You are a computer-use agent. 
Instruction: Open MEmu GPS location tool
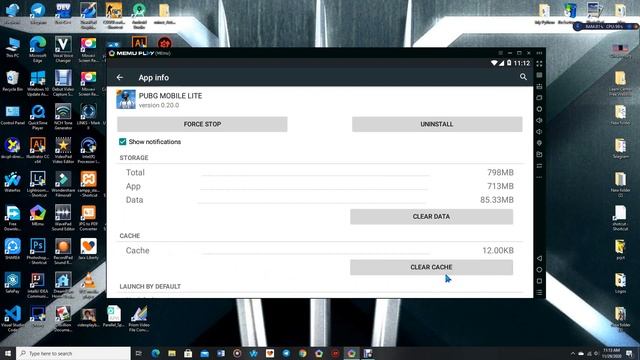click(539, 143)
